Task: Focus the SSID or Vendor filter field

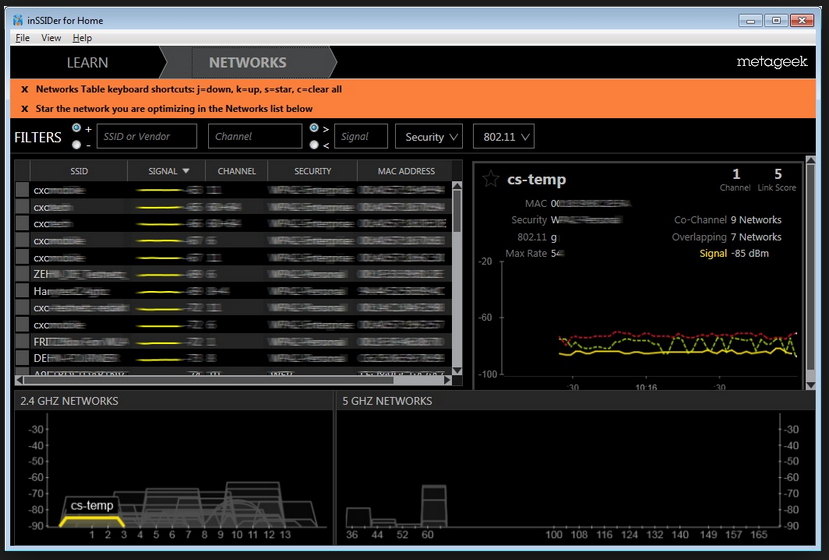Action: (147, 136)
